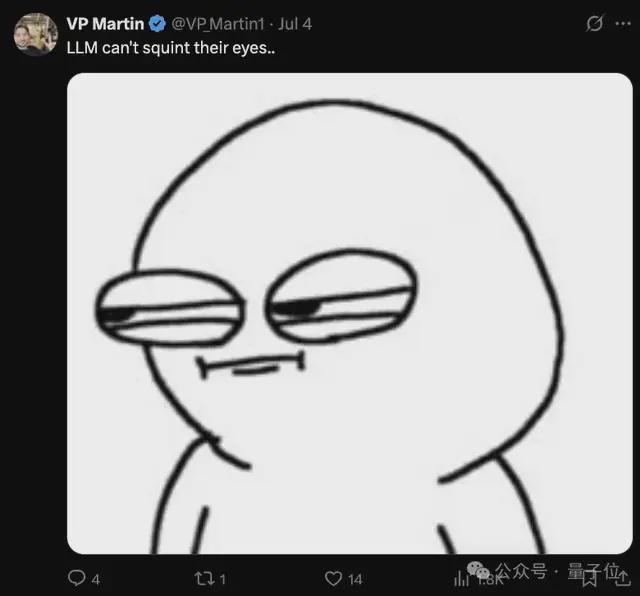Click the tweet text about squinting eyes

click(x=171, y=48)
